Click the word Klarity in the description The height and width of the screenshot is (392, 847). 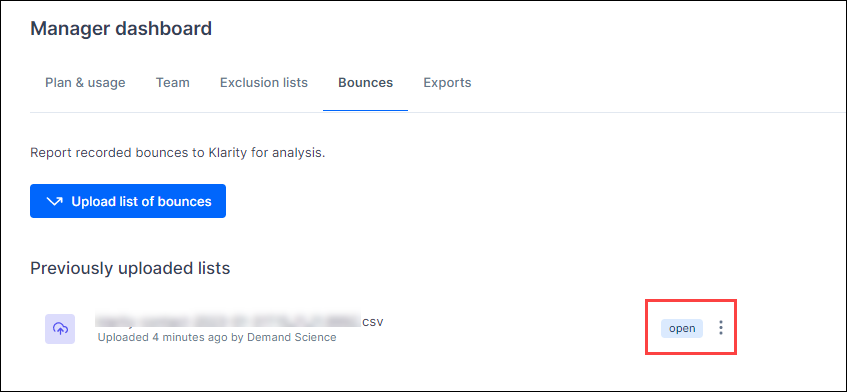[x=227, y=153]
